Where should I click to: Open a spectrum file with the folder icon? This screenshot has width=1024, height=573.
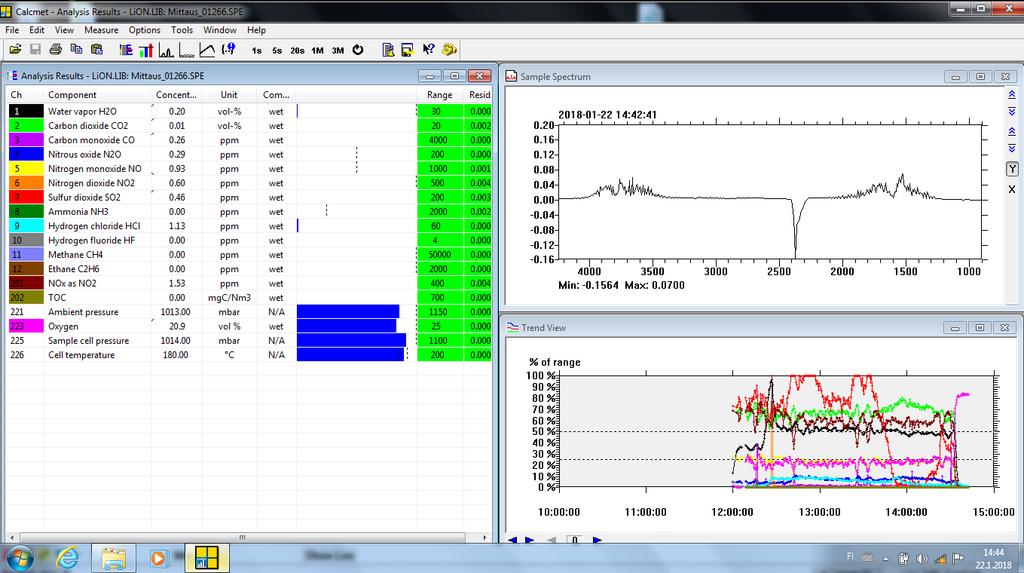[x=15, y=50]
